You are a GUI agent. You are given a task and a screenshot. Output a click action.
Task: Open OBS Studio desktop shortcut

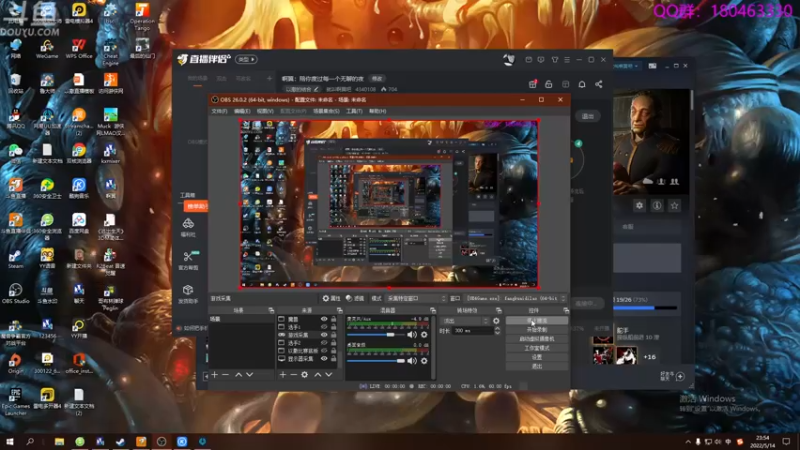click(x=15, y=293)
